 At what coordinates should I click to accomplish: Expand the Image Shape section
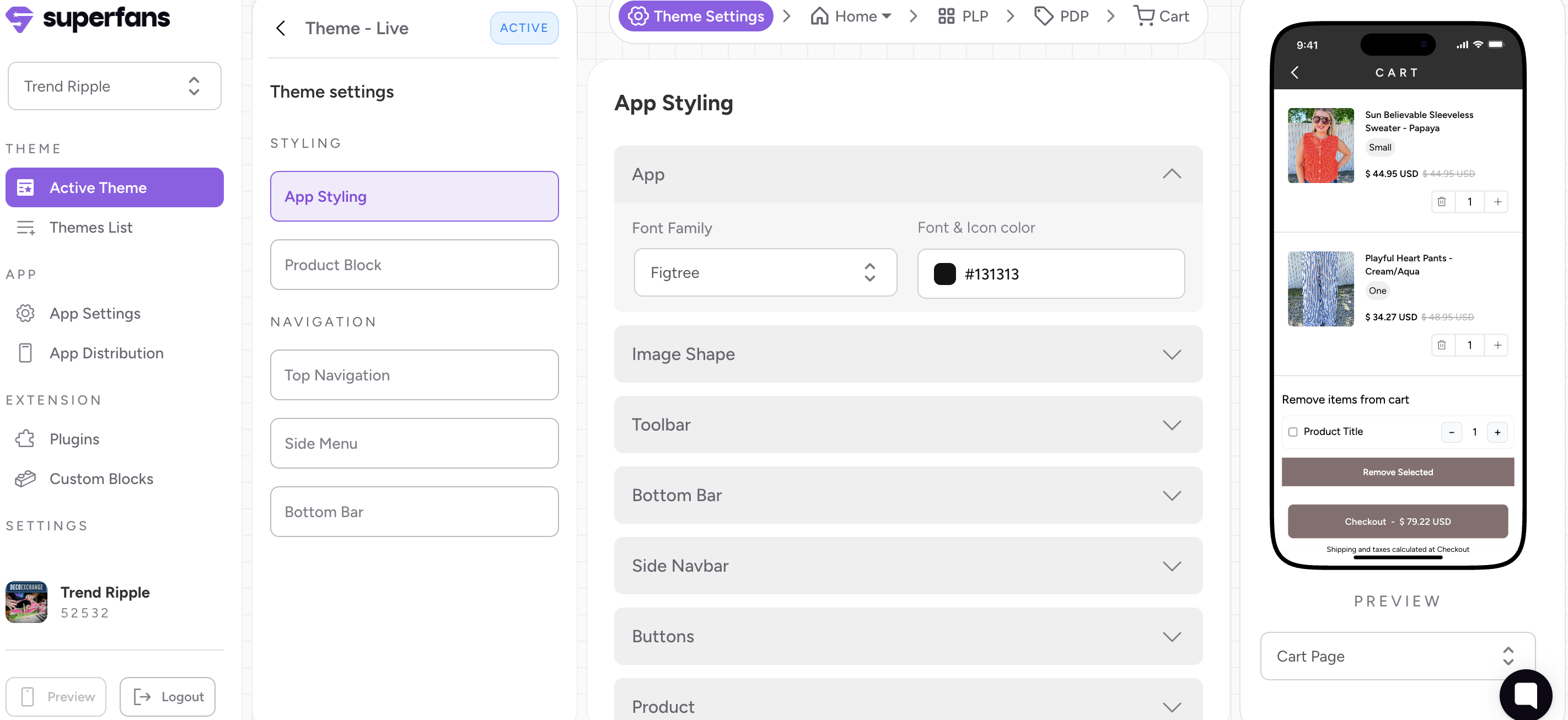(x=1171, y=354)
